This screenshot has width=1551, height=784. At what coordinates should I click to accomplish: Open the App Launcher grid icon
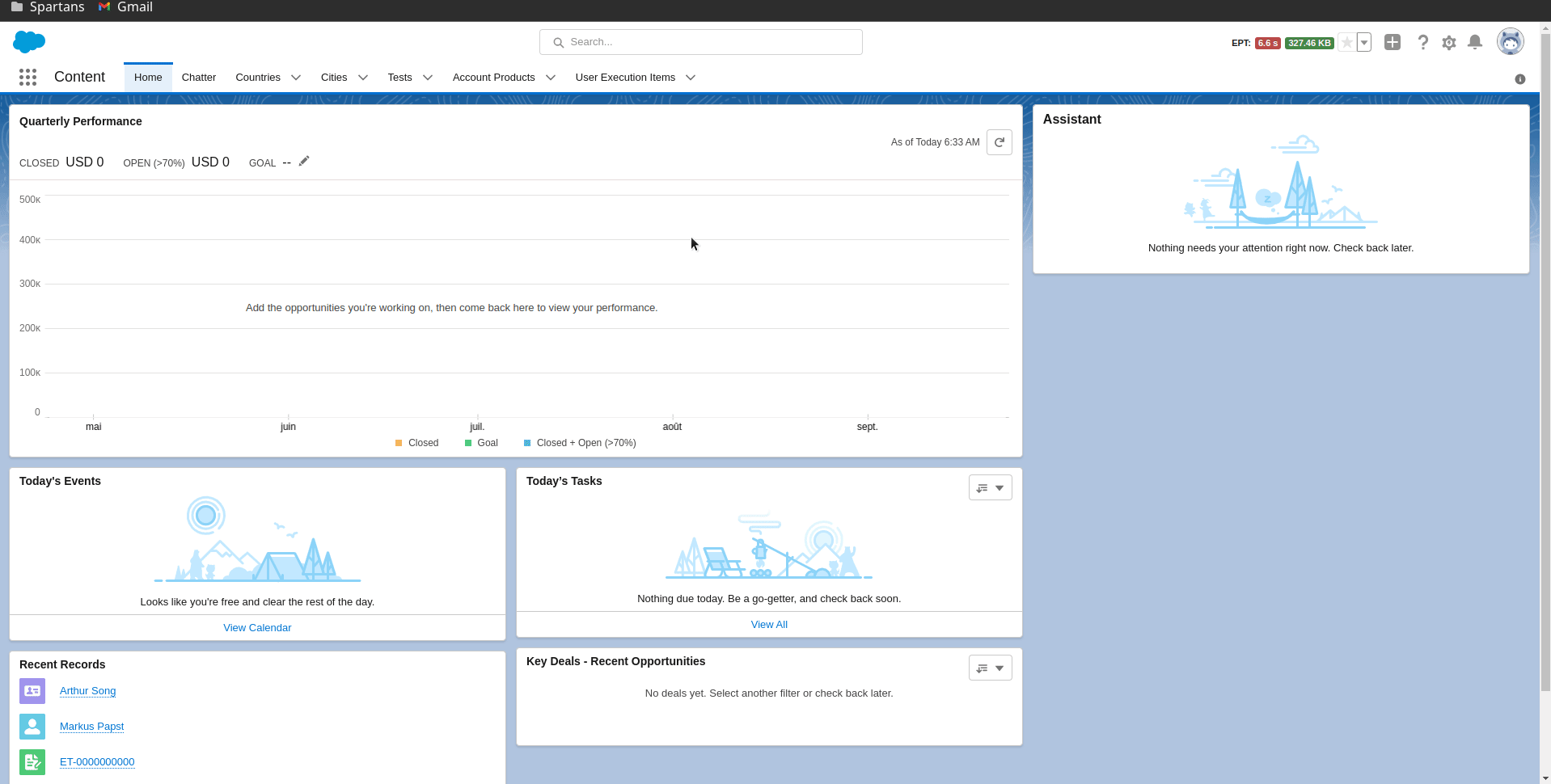pyautogui.click(x=27, y=77)
